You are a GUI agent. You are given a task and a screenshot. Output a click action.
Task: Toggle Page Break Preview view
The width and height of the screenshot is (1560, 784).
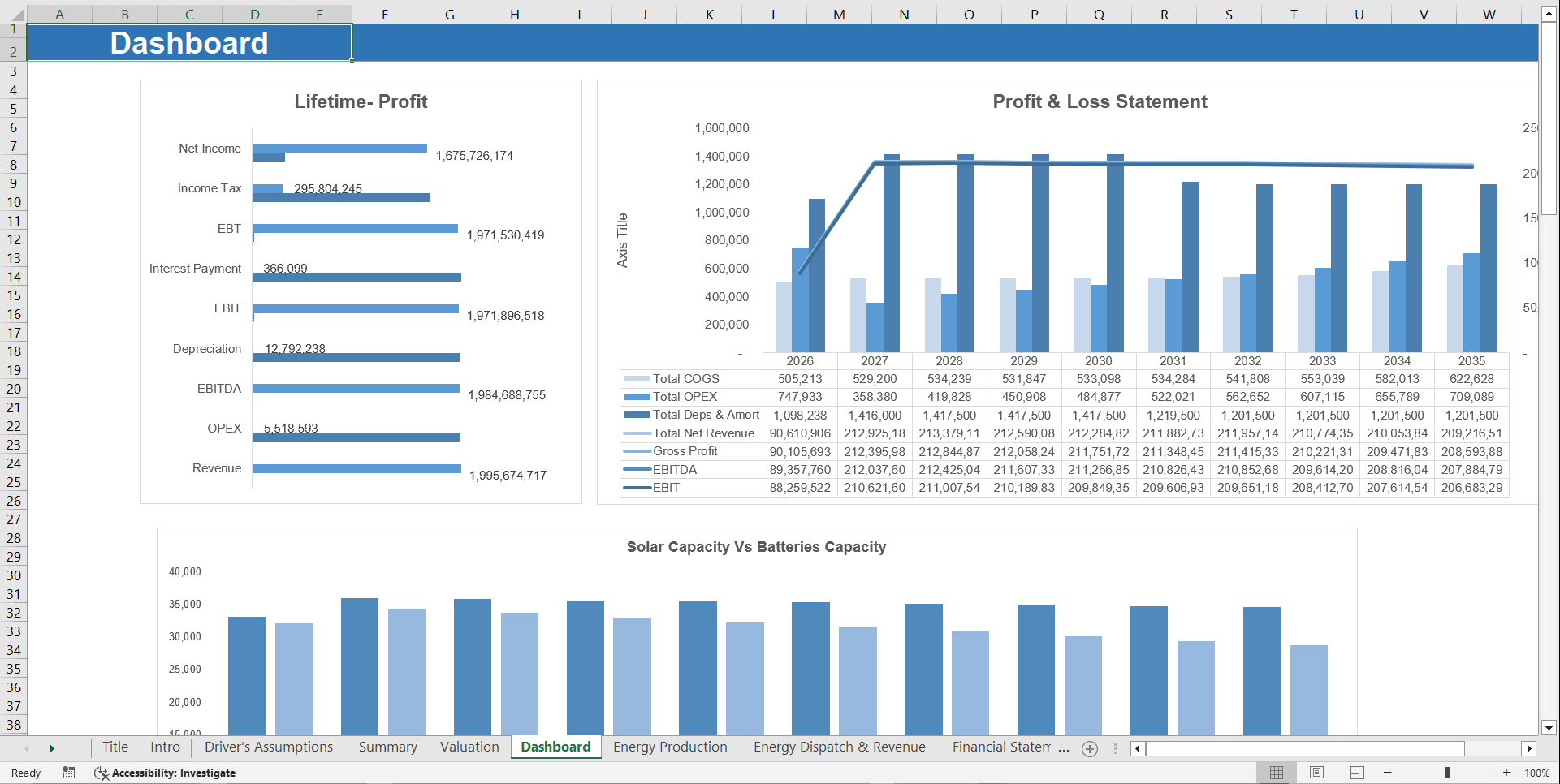(1356, 773)
